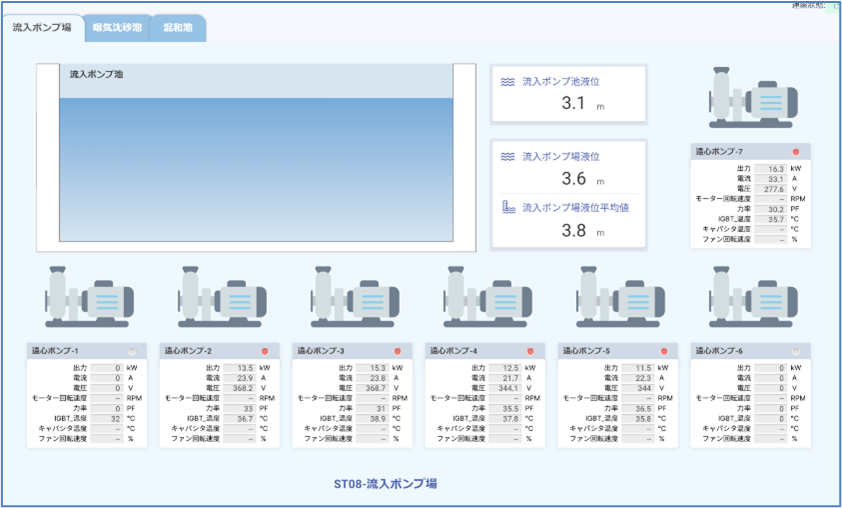Click the 32 IGBT temperature field of pump 1

(x=107, y=418)
